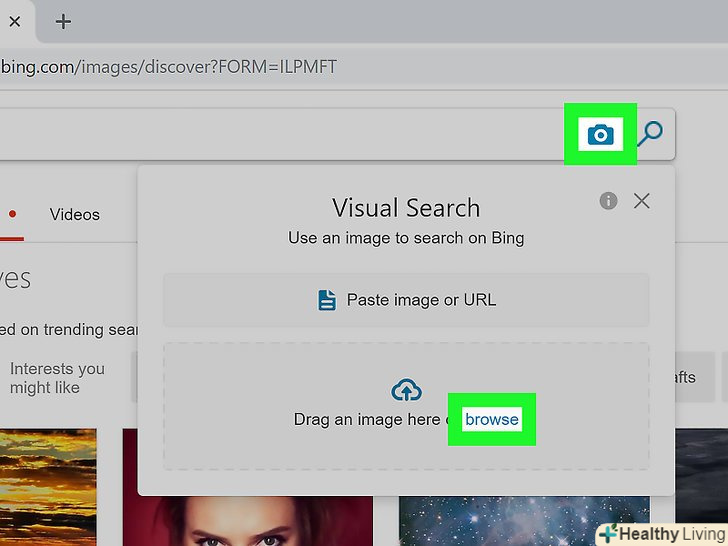Select 'Interests you might like' text
Screen dimensions: 728x546
[58, 378]
